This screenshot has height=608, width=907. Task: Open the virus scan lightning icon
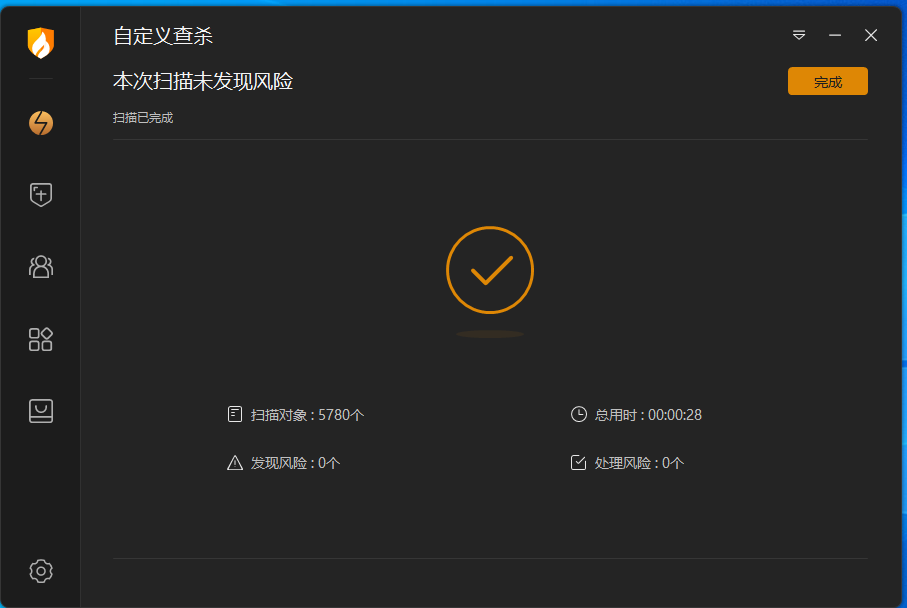point(40,123)
